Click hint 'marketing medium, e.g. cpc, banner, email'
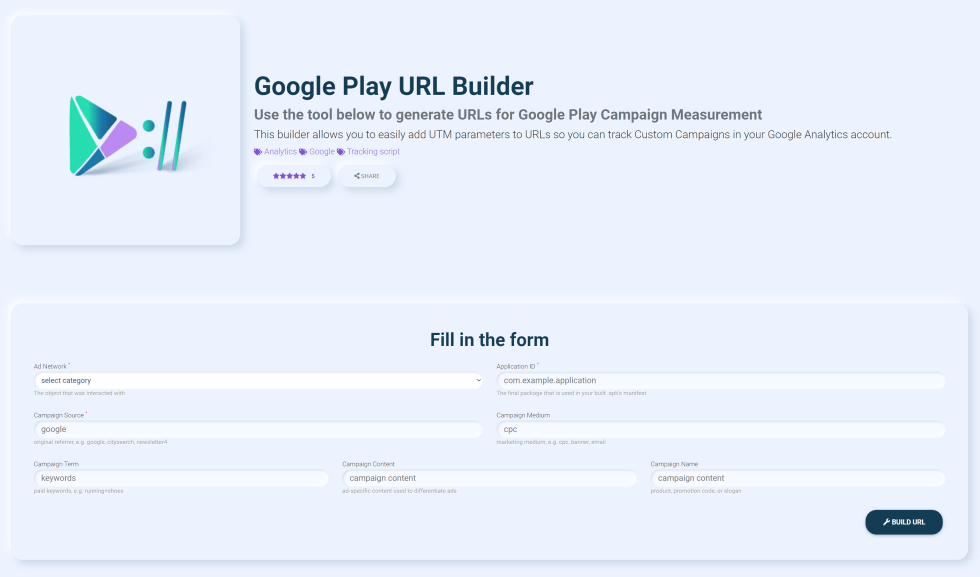This screenshot has height=577, width=980. pos(551,442)
